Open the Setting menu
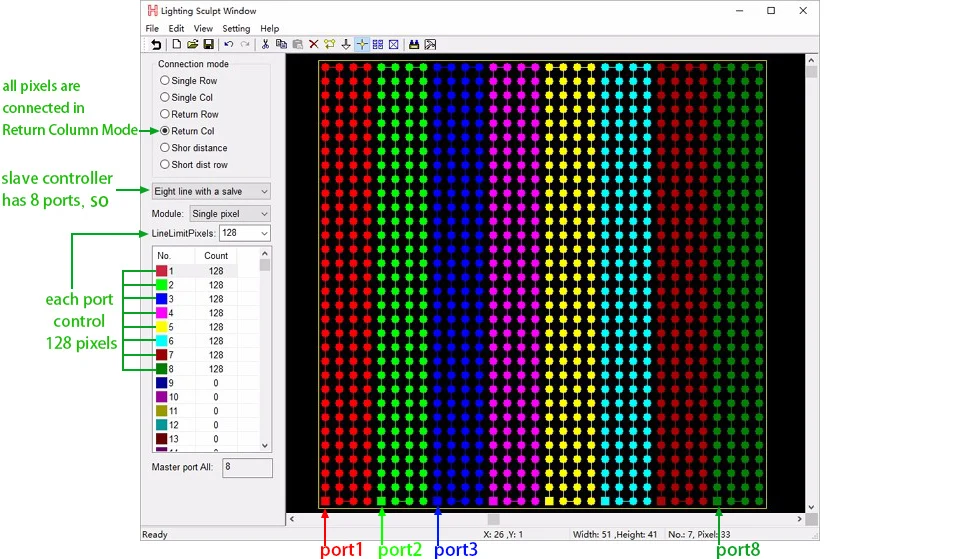This screenshot has width=960, height=559. click(236, 29)
